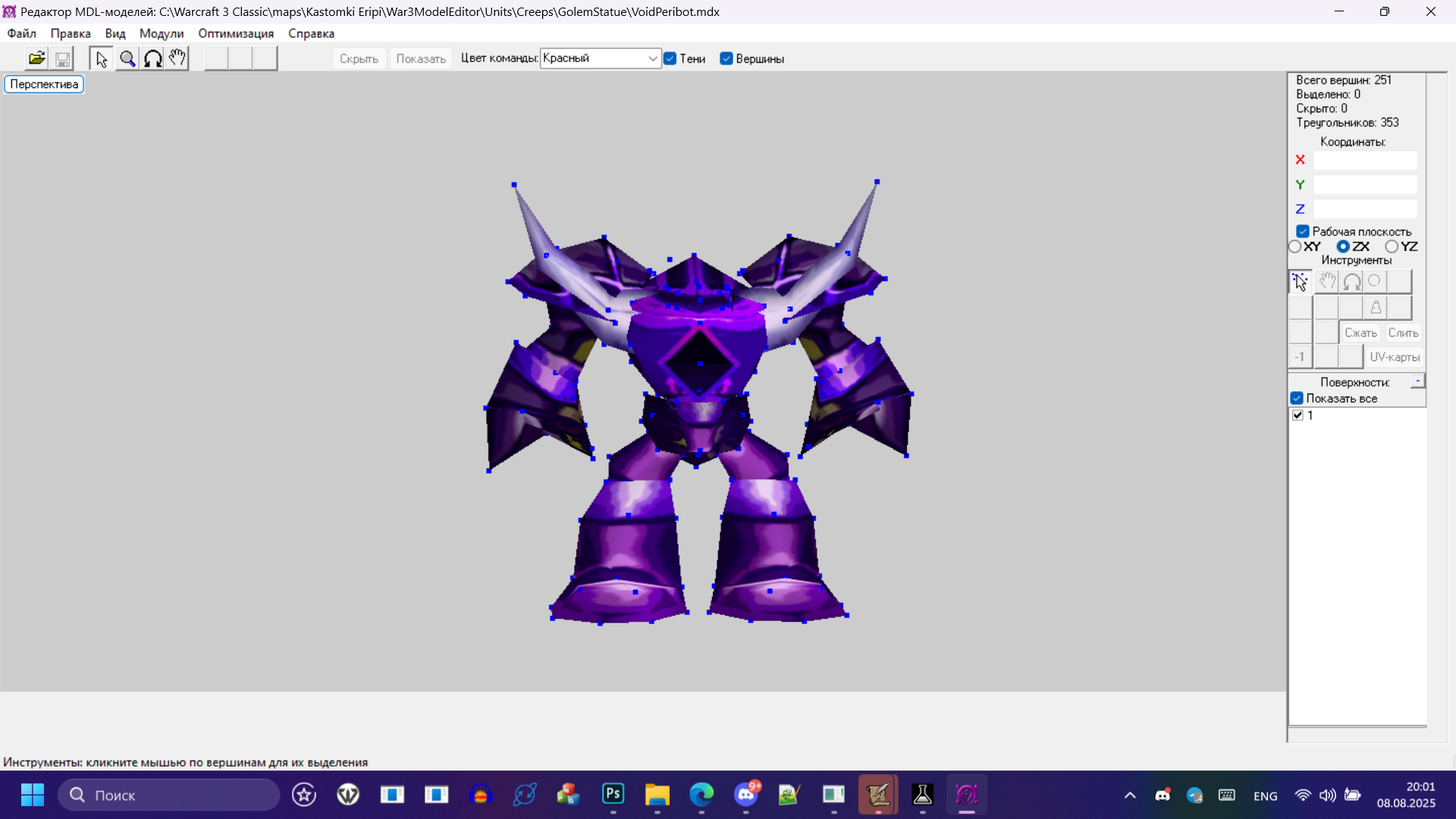Toggle the Вершины checkbox
This screenshot has width=1456, height=819.
(726, 58)
